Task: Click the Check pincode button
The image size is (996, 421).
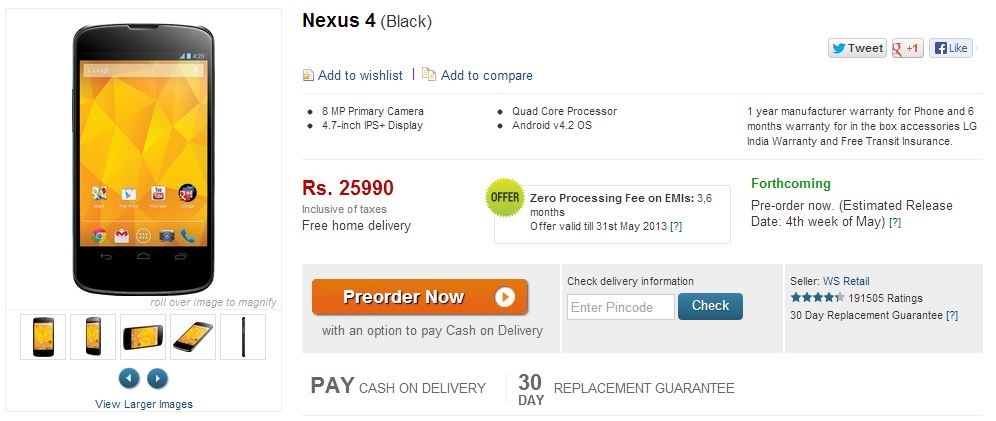Action: pos(710,306)
